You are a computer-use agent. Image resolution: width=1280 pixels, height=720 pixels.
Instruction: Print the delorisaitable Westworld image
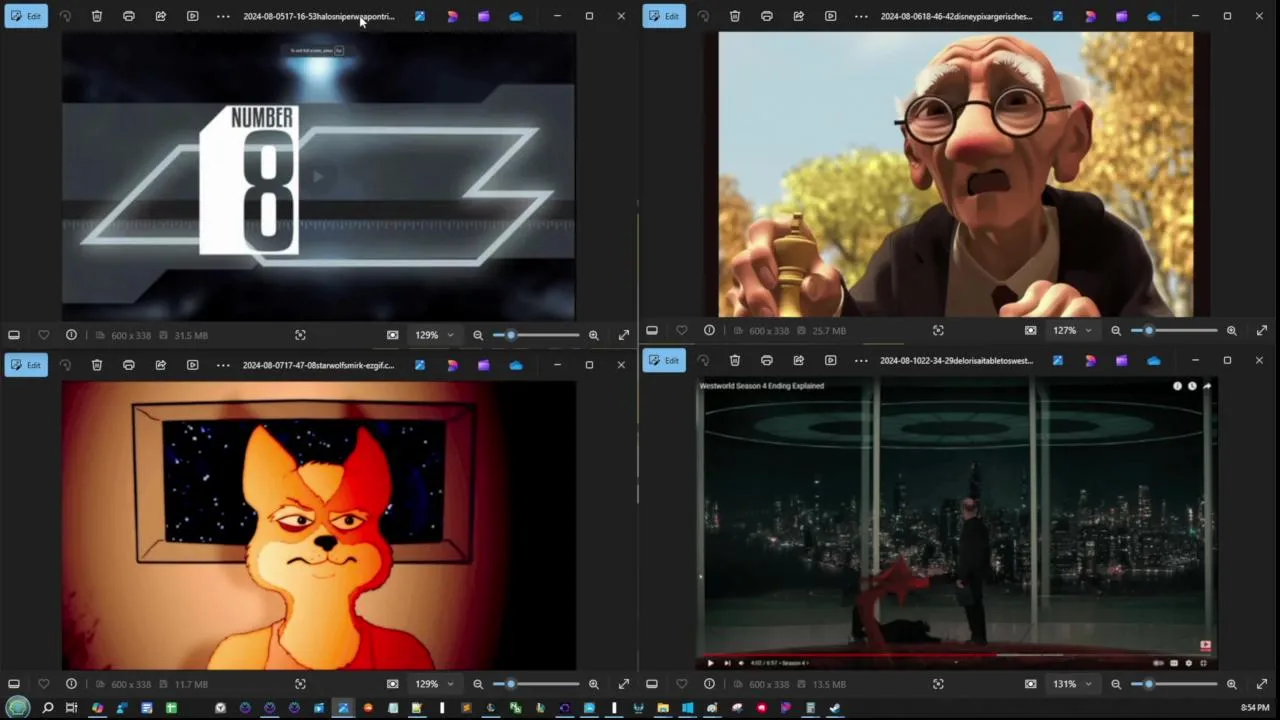(767, 360)
